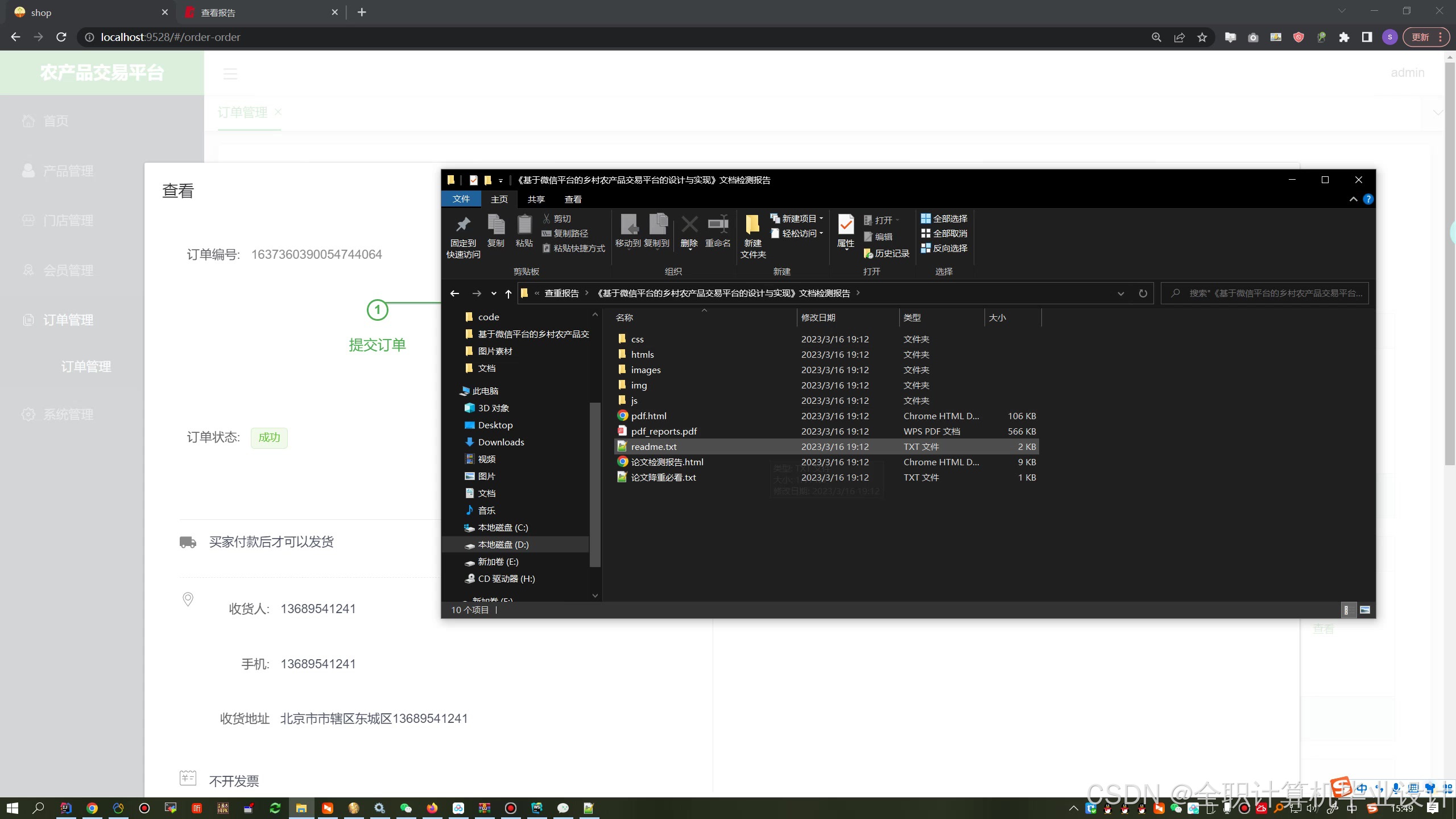Viewport: 1456px width, 819px height.
Task: Open the 订单管理 sidebar menu
Action: click(68, 320)
